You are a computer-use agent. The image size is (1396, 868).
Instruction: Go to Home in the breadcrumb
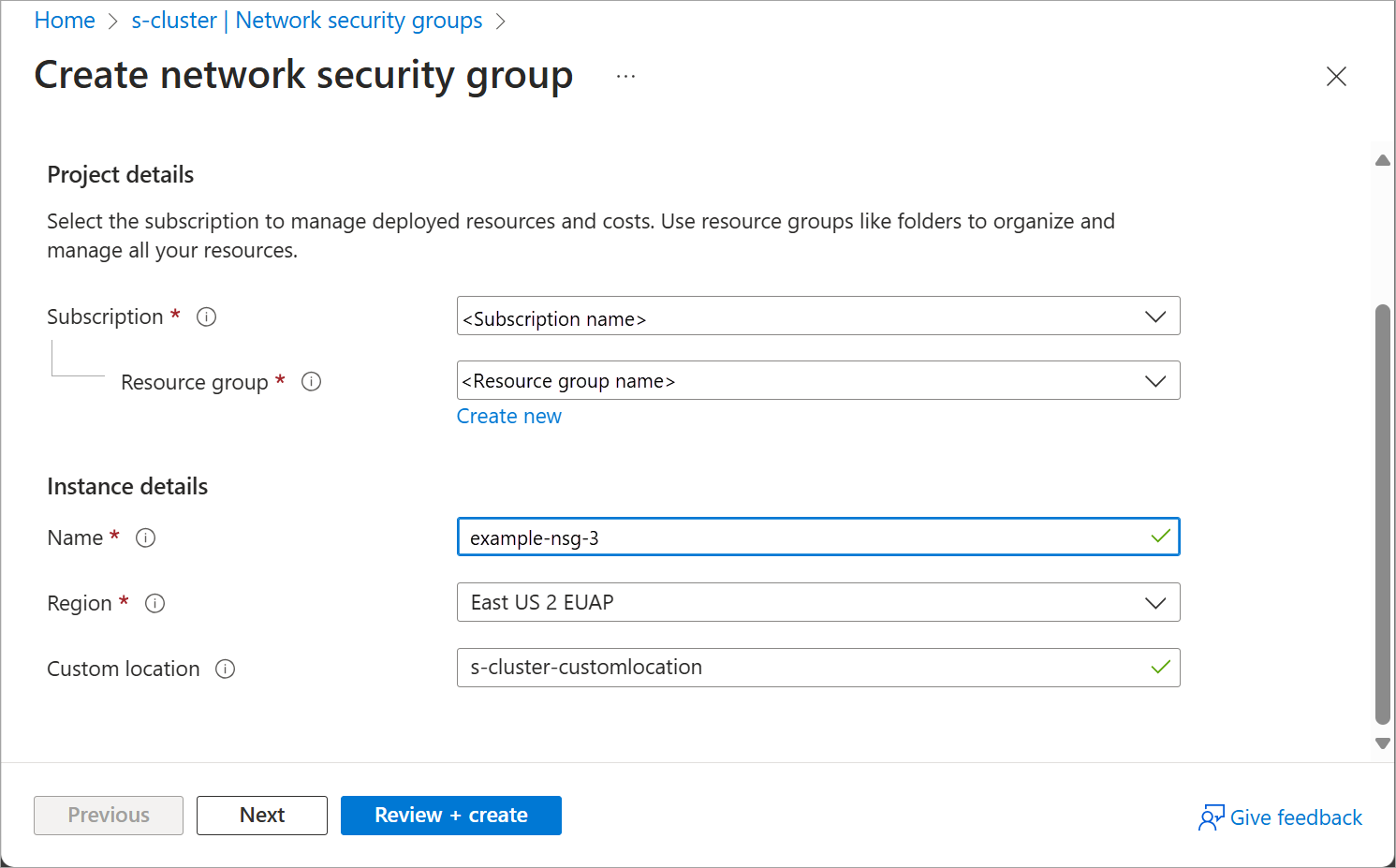point(65,21)
